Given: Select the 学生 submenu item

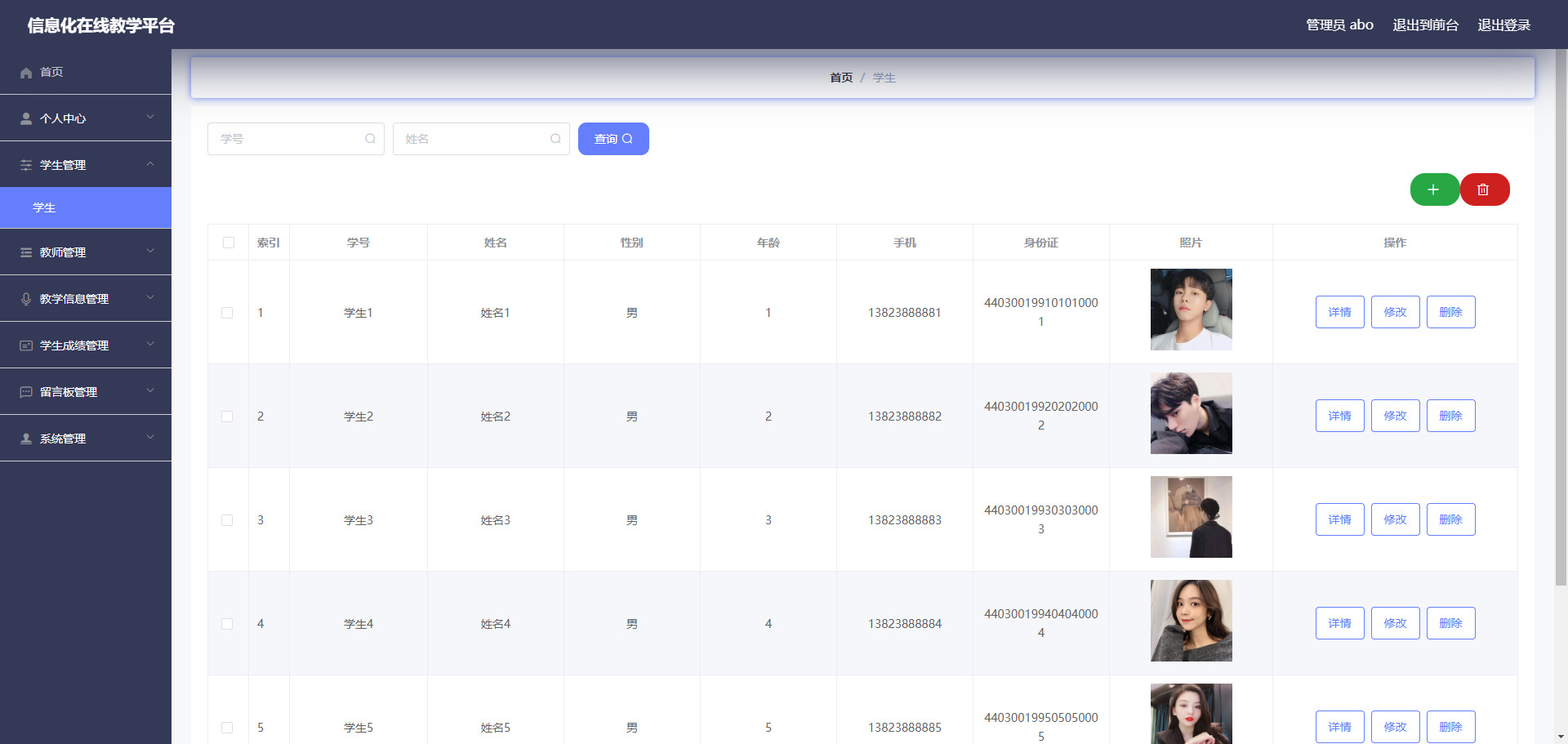Looking at the screenshot, I should click(86, 207).
